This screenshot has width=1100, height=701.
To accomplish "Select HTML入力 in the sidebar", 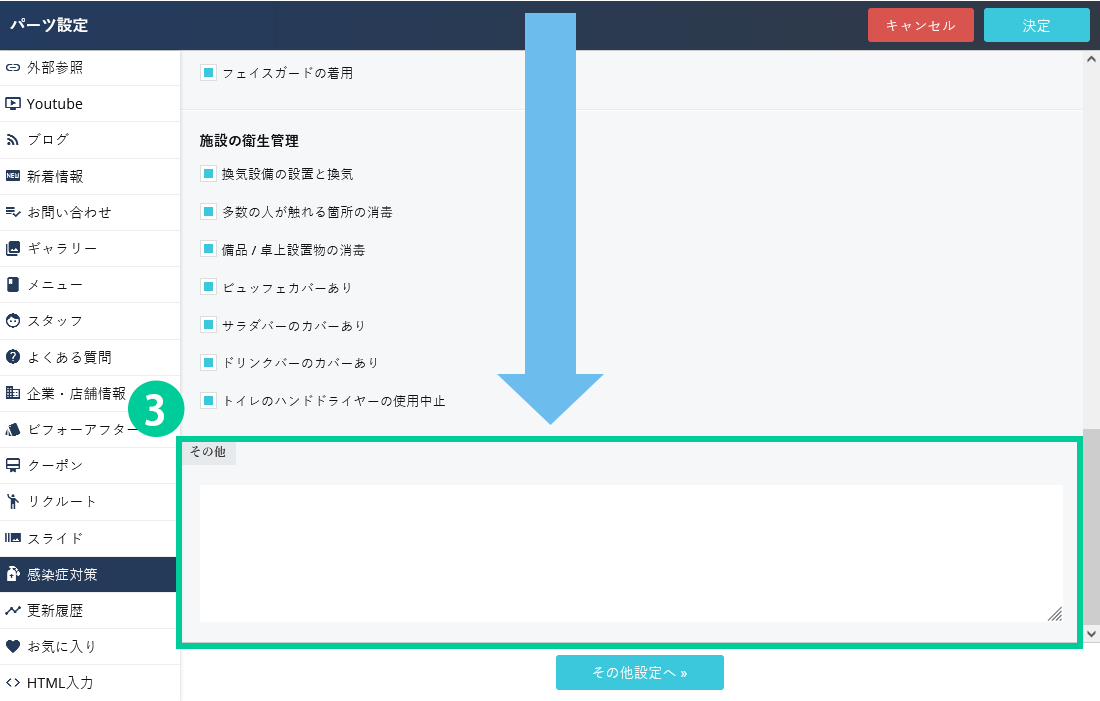I will 60,682.
